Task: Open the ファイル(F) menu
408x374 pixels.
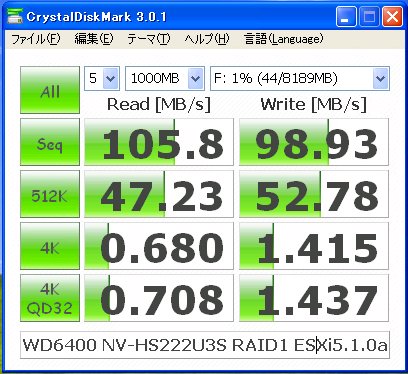Action: [36, 39]
